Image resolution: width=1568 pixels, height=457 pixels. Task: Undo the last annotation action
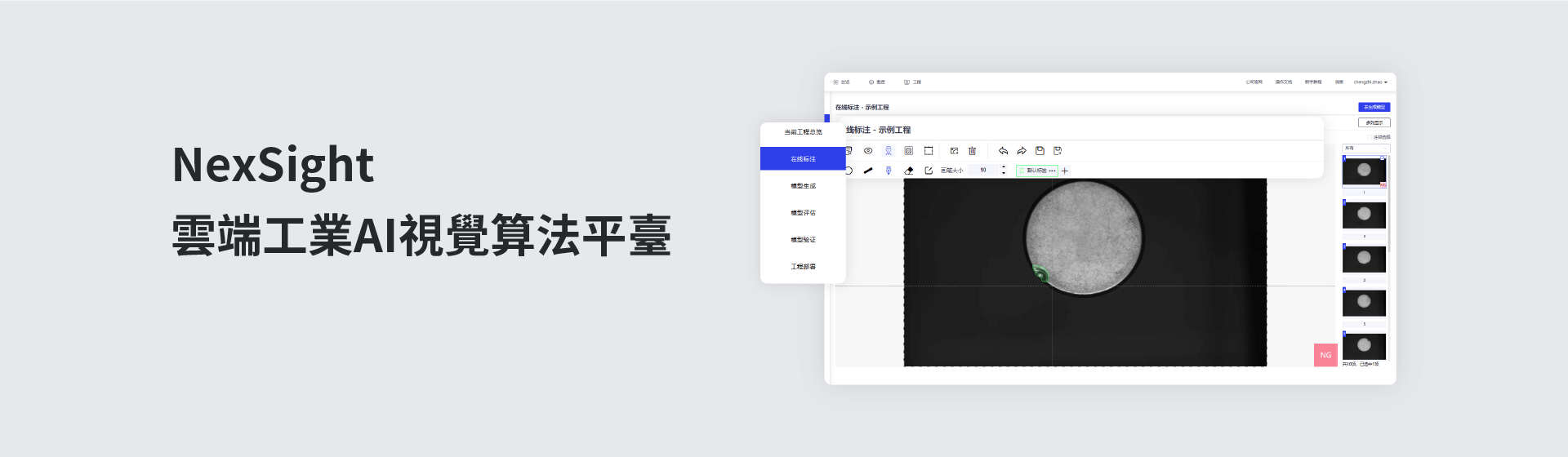1003,151
